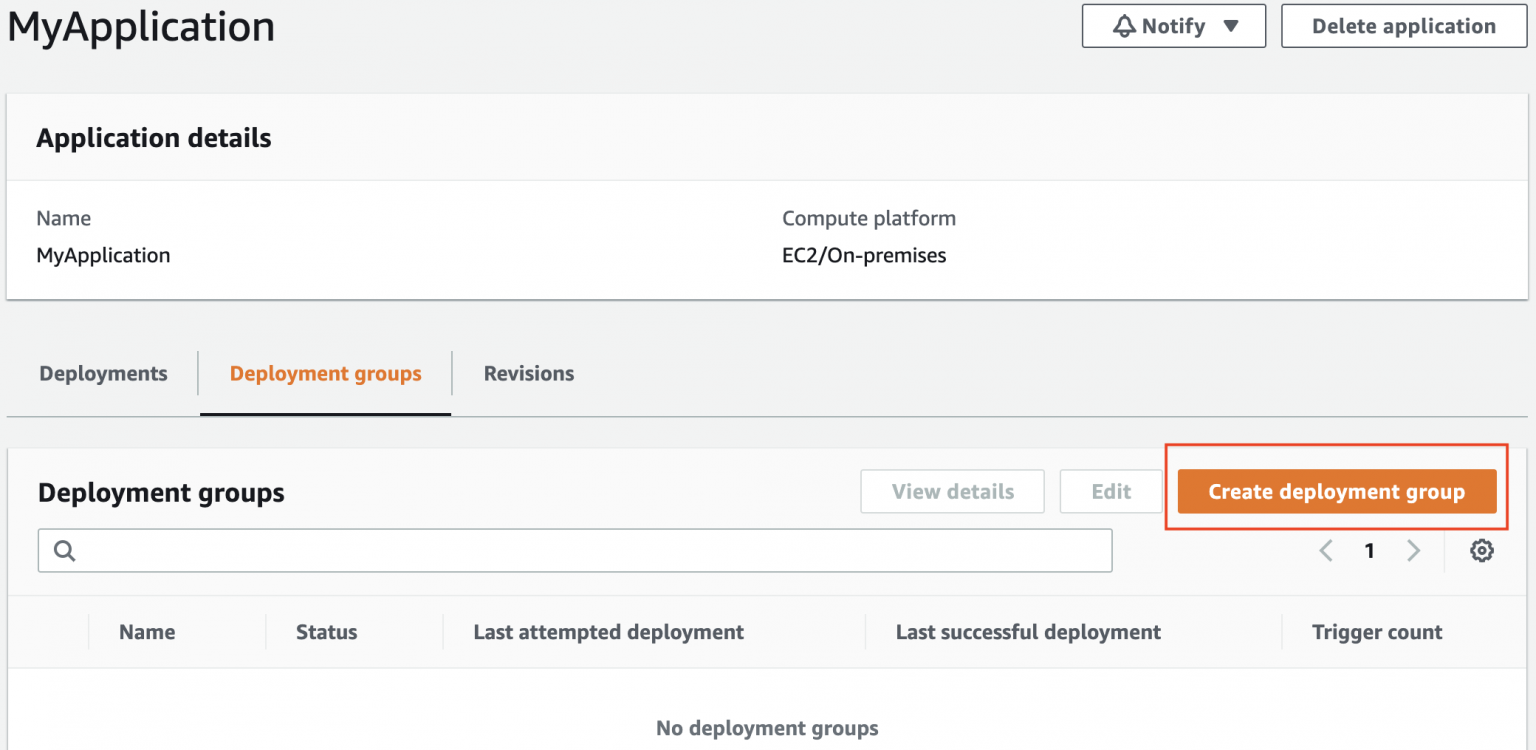Expand the Notify options arrow
Screen dimensions: 1536x750
coord(1232,25)
